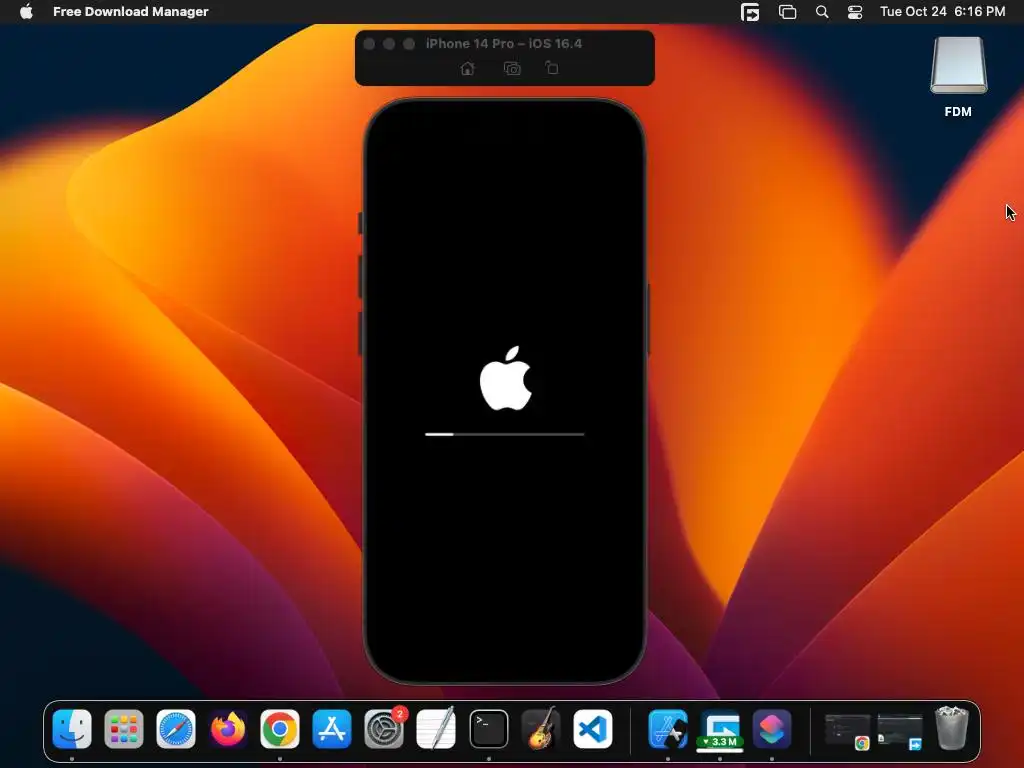Open the App Store from the Dock
Viewport: 1024px width, 768px height.
(x=332, y=729)
